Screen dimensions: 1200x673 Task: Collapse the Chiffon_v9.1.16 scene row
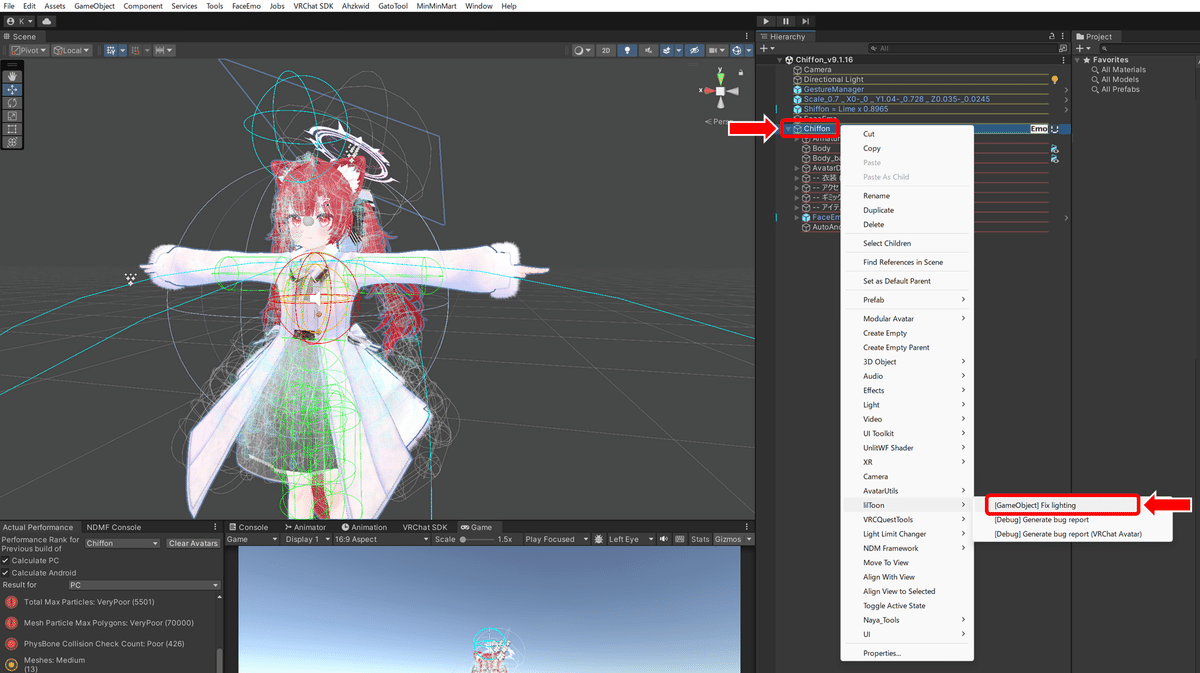(x=781, y=60)
